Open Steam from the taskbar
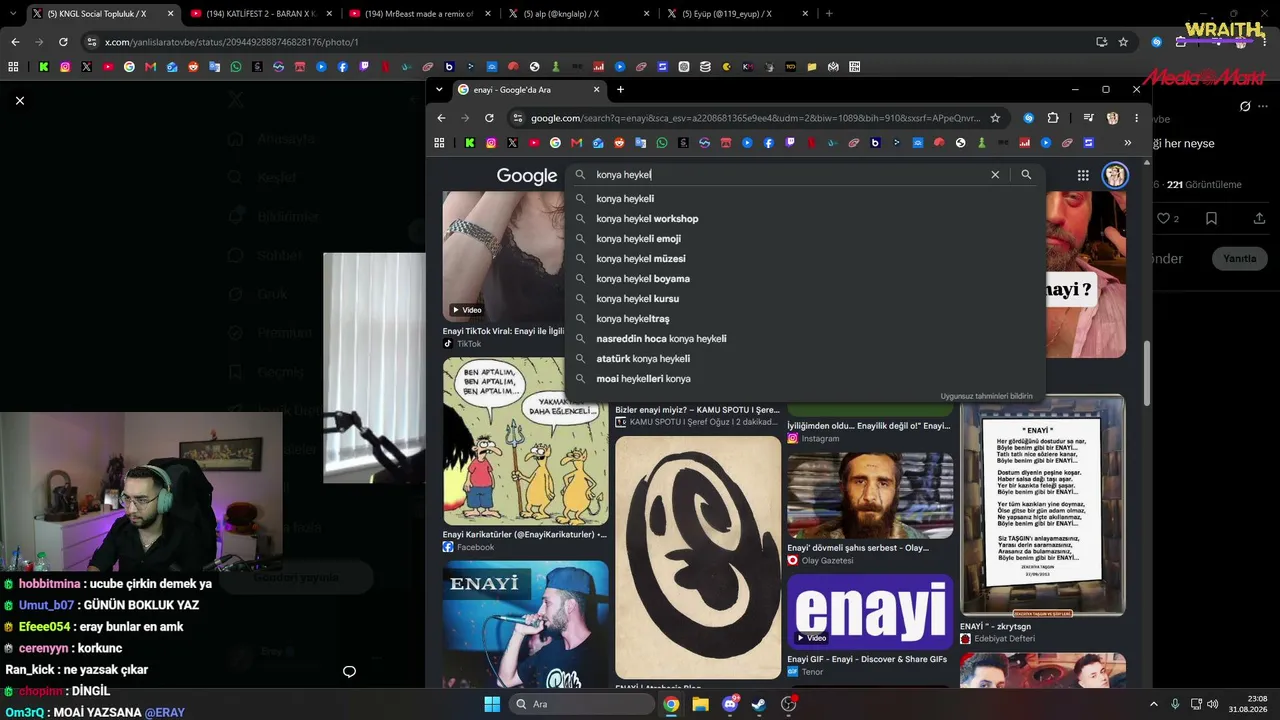The height and width of the screenshot is (720, 1280). (x=759, y=704)
